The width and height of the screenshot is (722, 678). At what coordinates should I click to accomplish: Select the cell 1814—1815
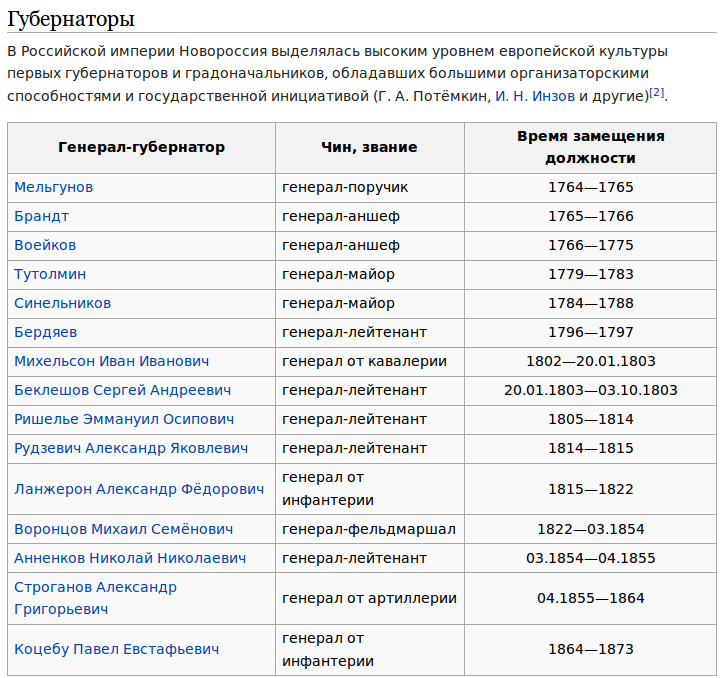[x=591, y=449]
